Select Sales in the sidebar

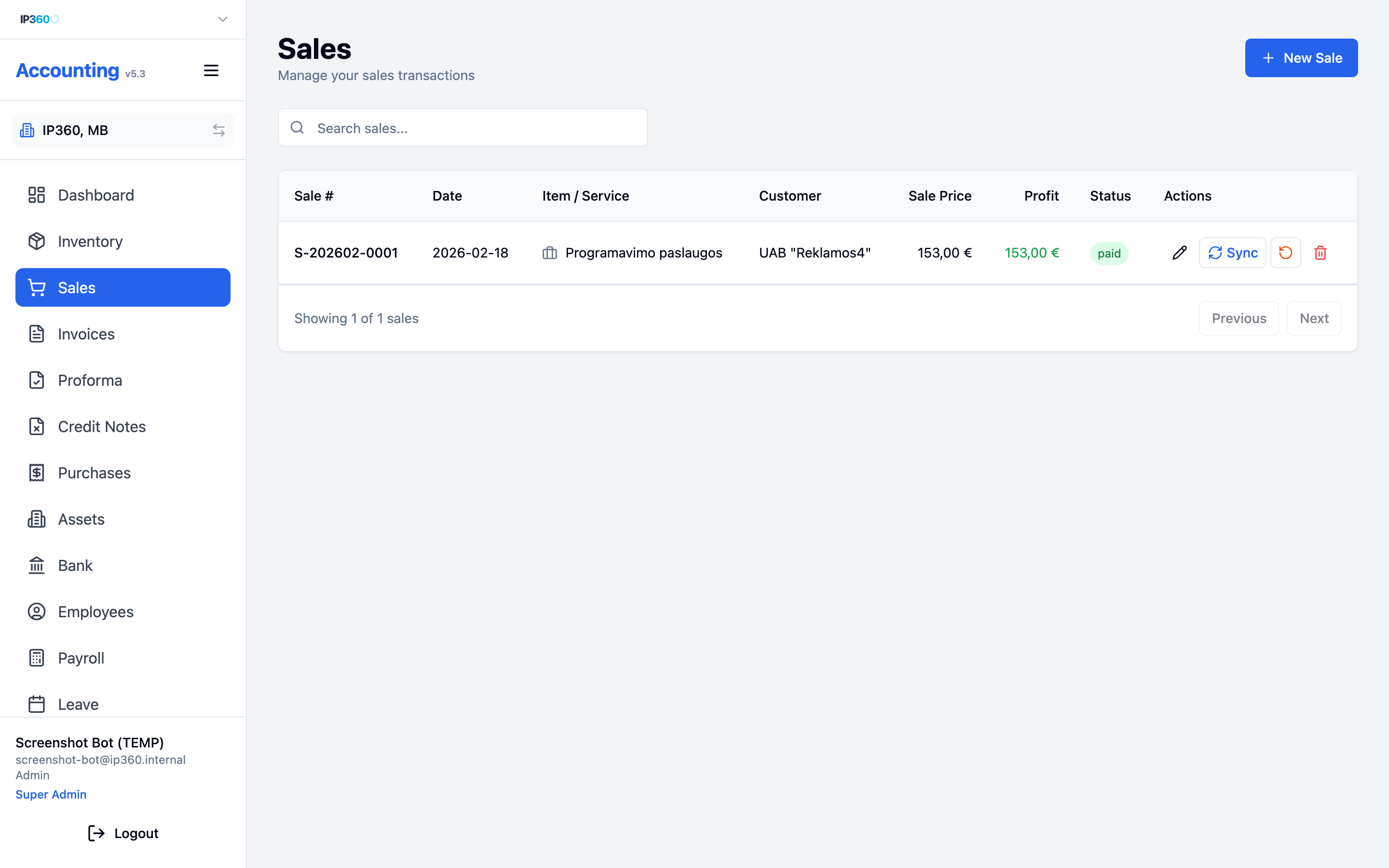[x=123, y=287]
